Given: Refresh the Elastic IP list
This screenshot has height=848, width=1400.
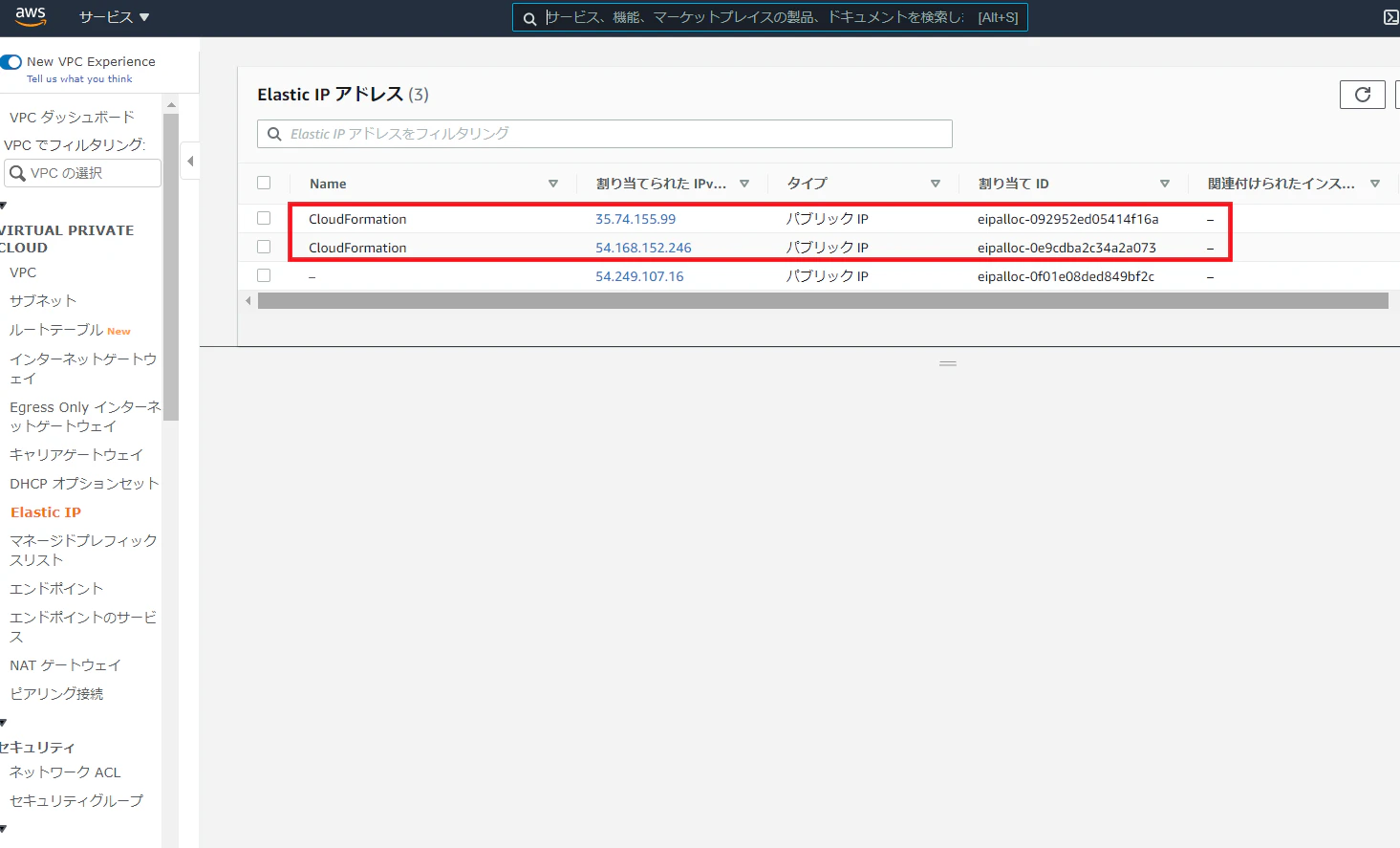Looking at the screenshot, I should coord(1363,95).
